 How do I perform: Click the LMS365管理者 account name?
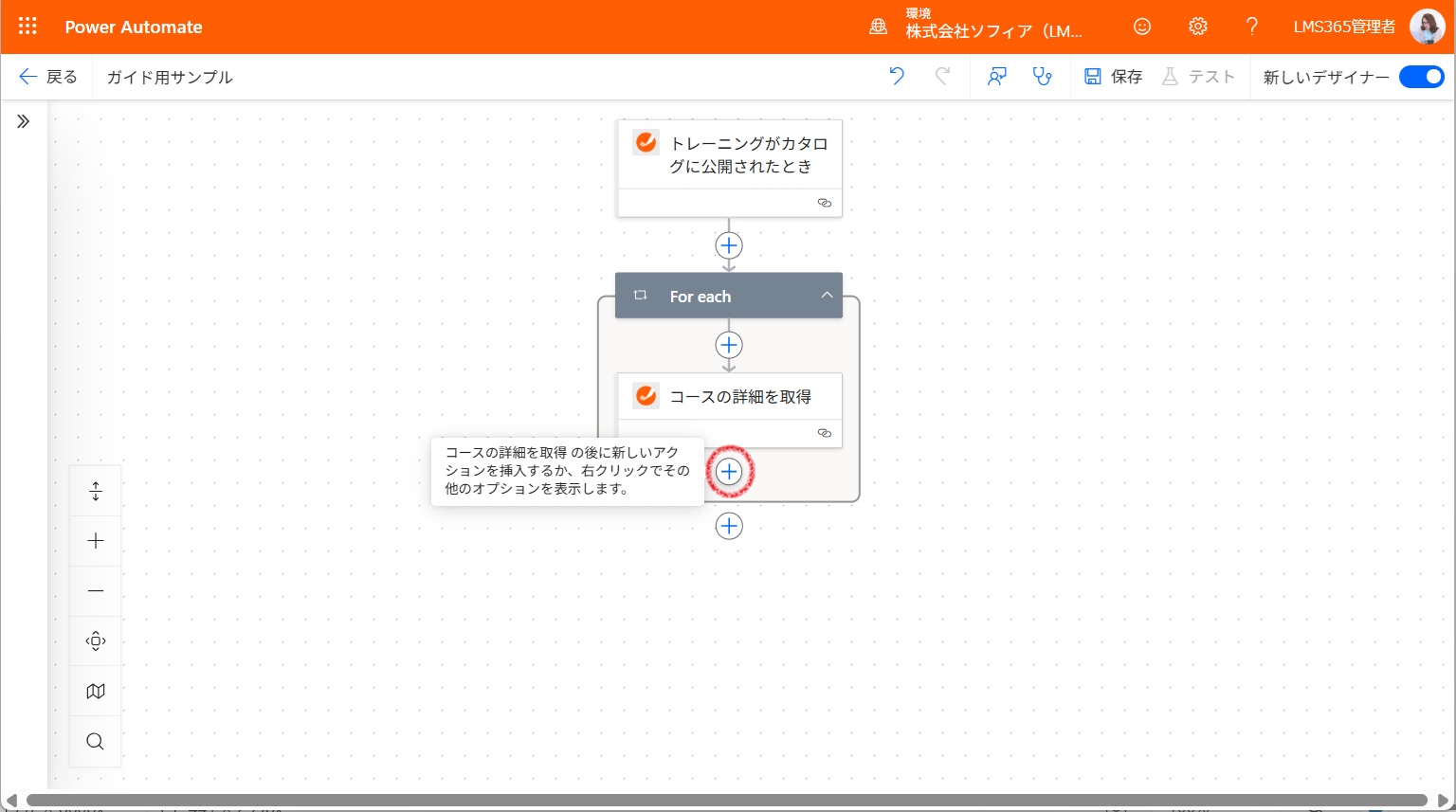(1344, 27)
